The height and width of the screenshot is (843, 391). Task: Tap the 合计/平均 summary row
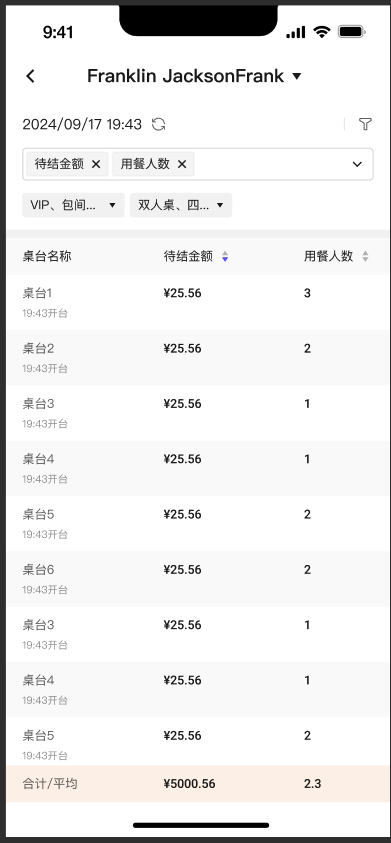click(199, 784)
